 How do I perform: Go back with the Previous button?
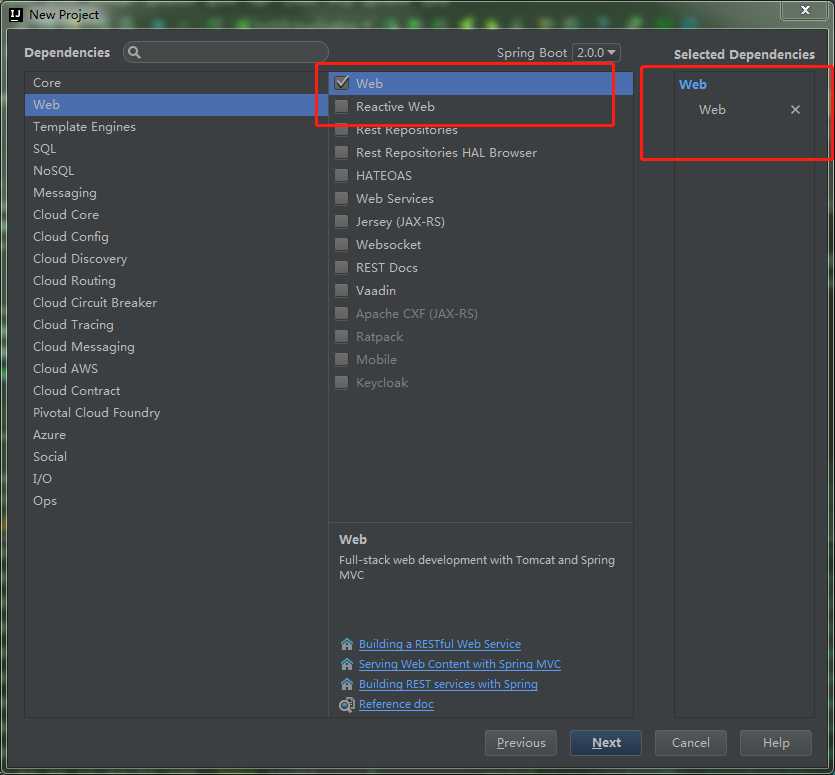pyautogui.click(x=521, y=743)
